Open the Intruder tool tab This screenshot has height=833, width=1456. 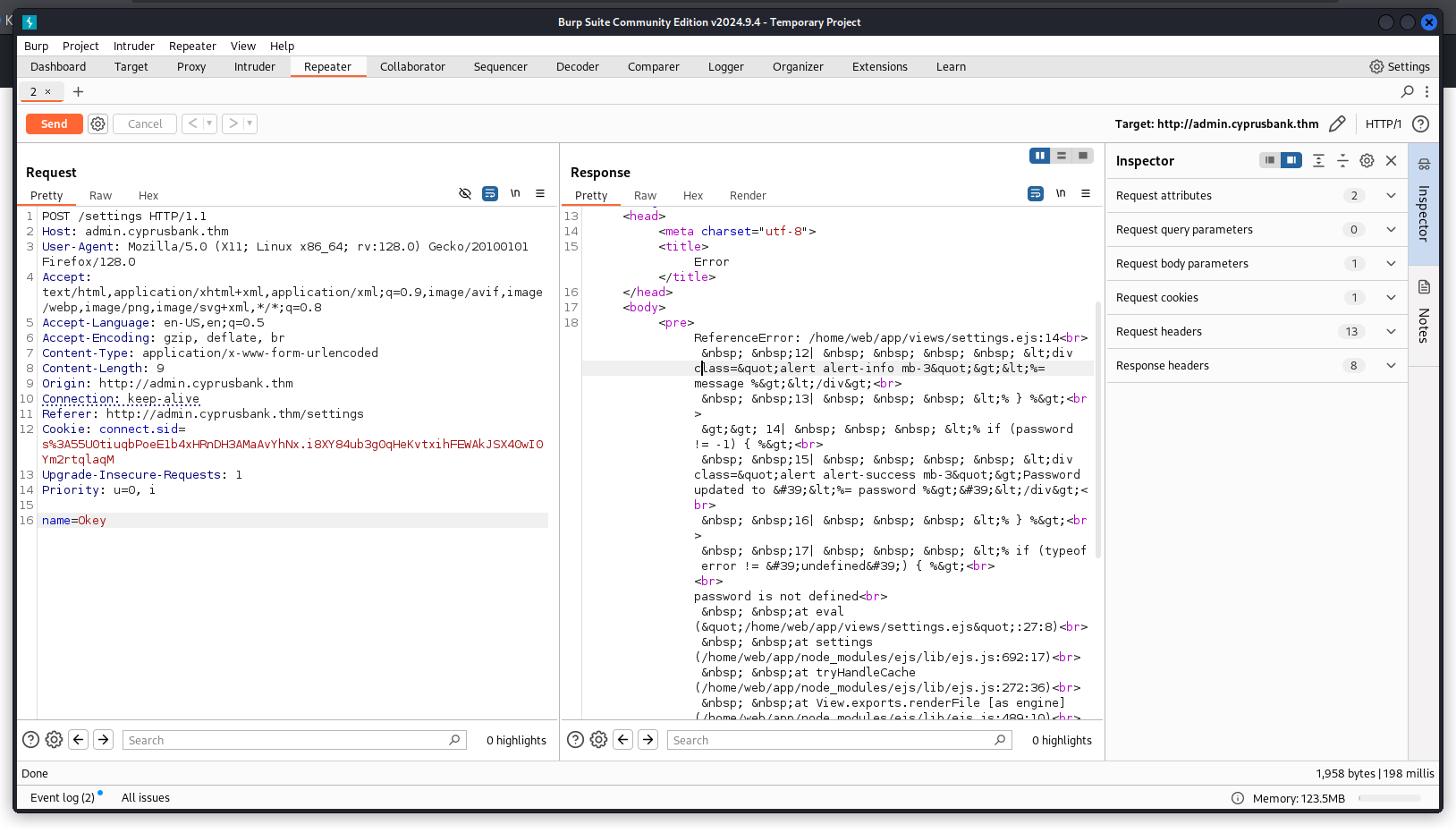[x=255, y=66]
